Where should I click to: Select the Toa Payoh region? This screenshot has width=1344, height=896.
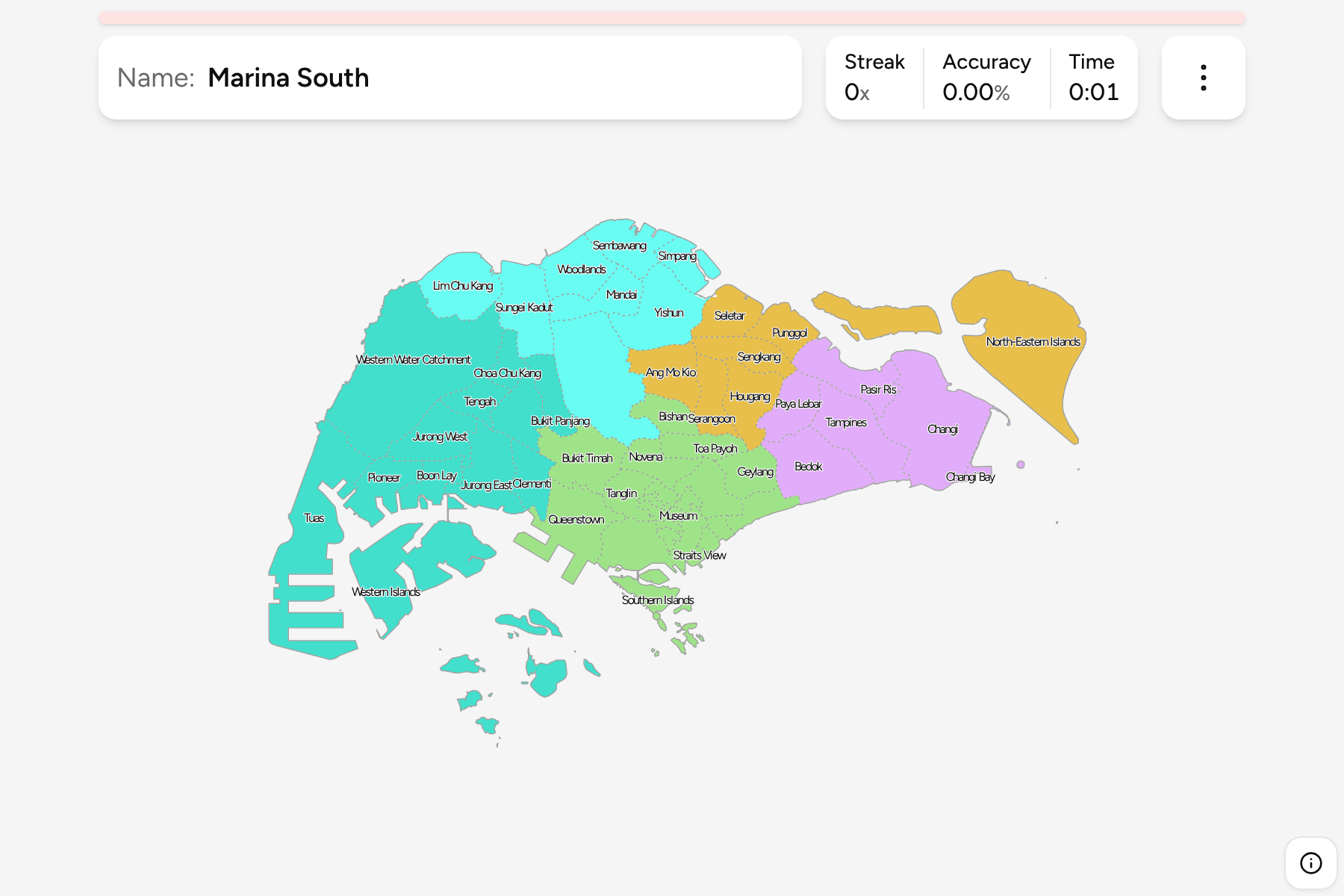tap(715, 449)
